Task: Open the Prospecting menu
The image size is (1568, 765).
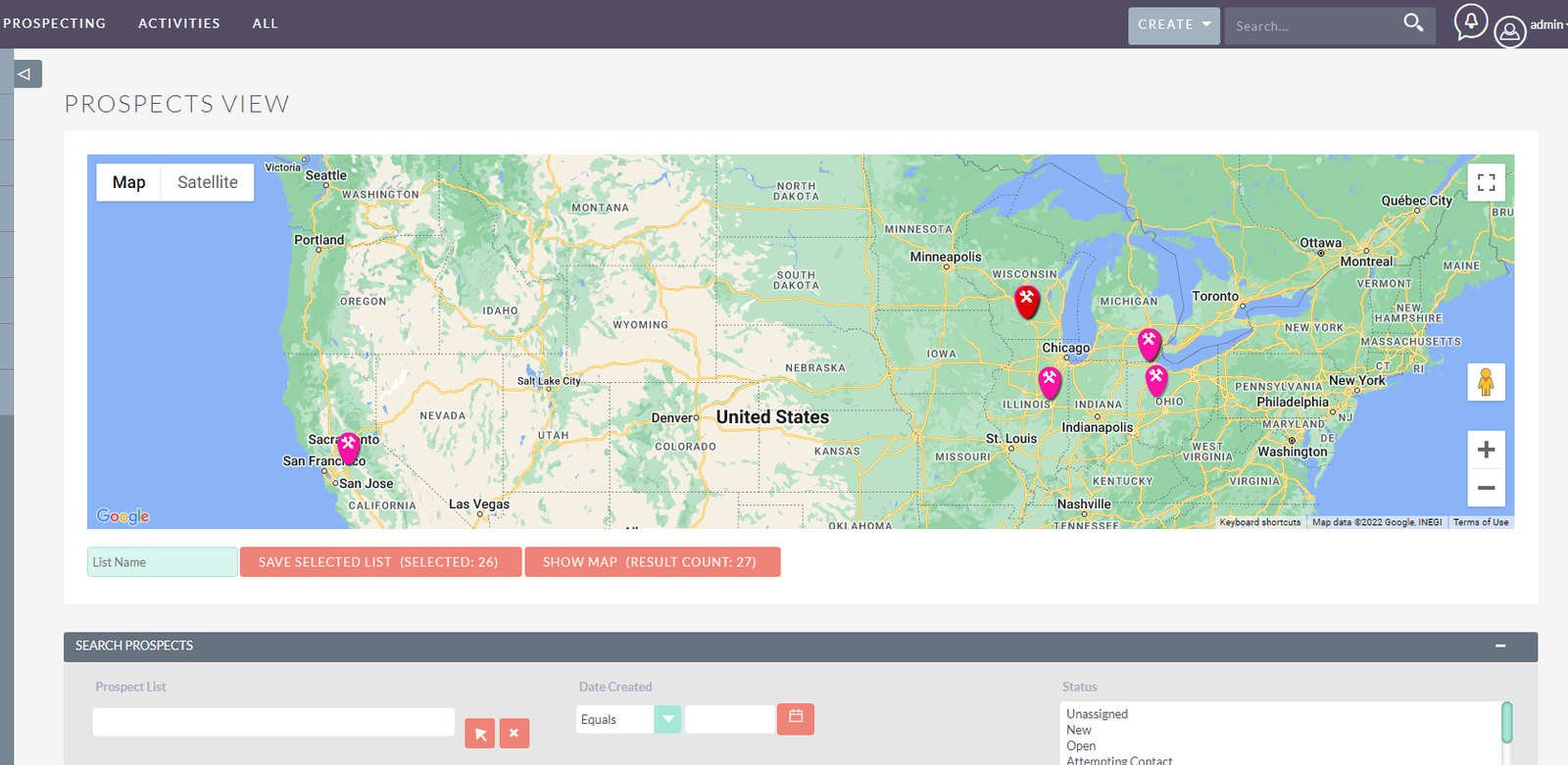Action: [54, 24]
